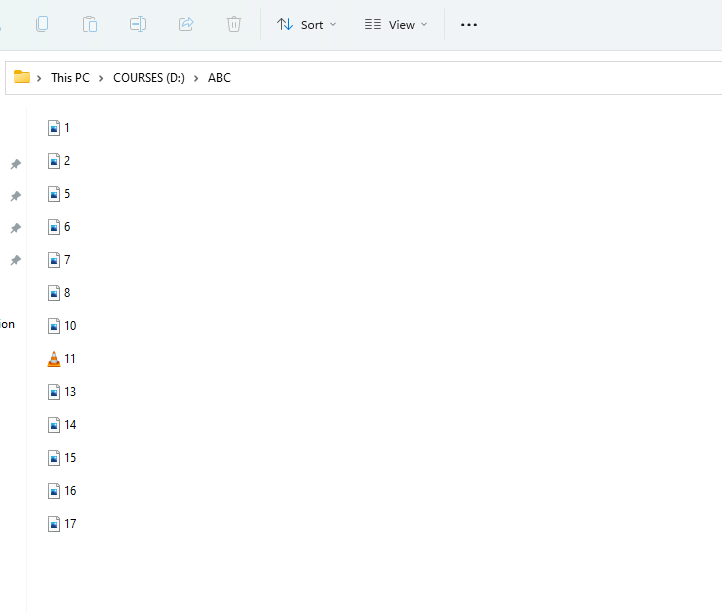
Task: Click the topmost pin icon in sidebar
Action: 15,164
